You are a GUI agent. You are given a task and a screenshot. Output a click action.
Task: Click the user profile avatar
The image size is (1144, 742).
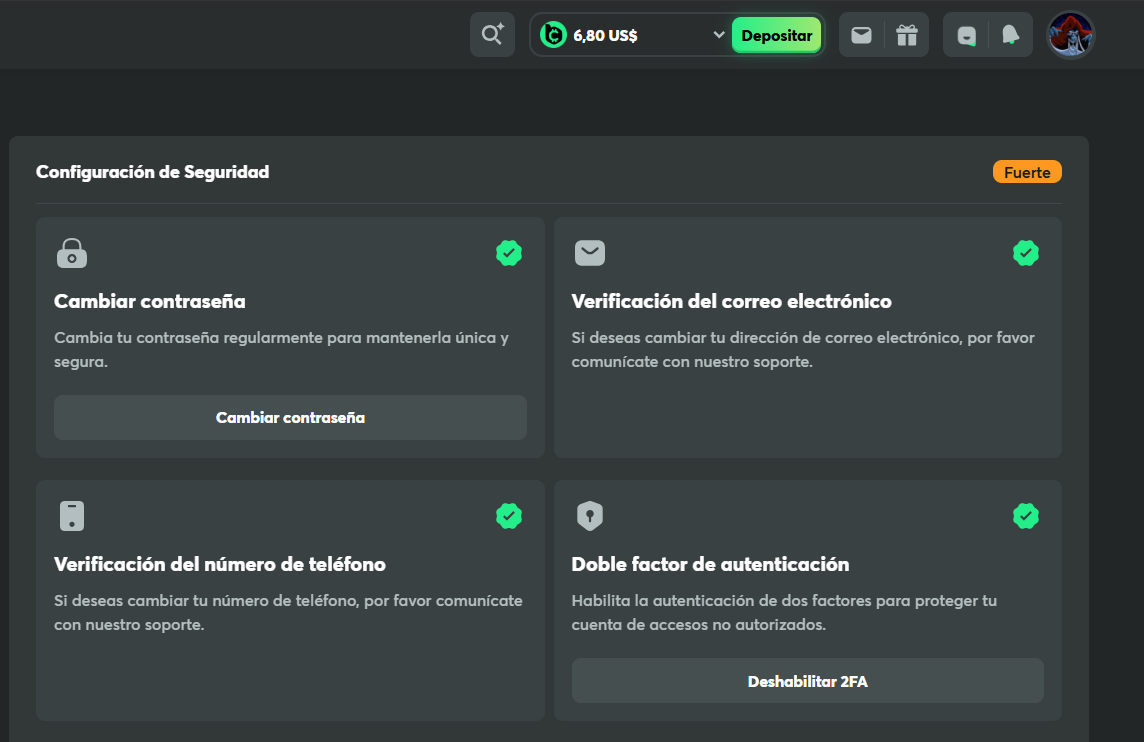pos(1070,35)
